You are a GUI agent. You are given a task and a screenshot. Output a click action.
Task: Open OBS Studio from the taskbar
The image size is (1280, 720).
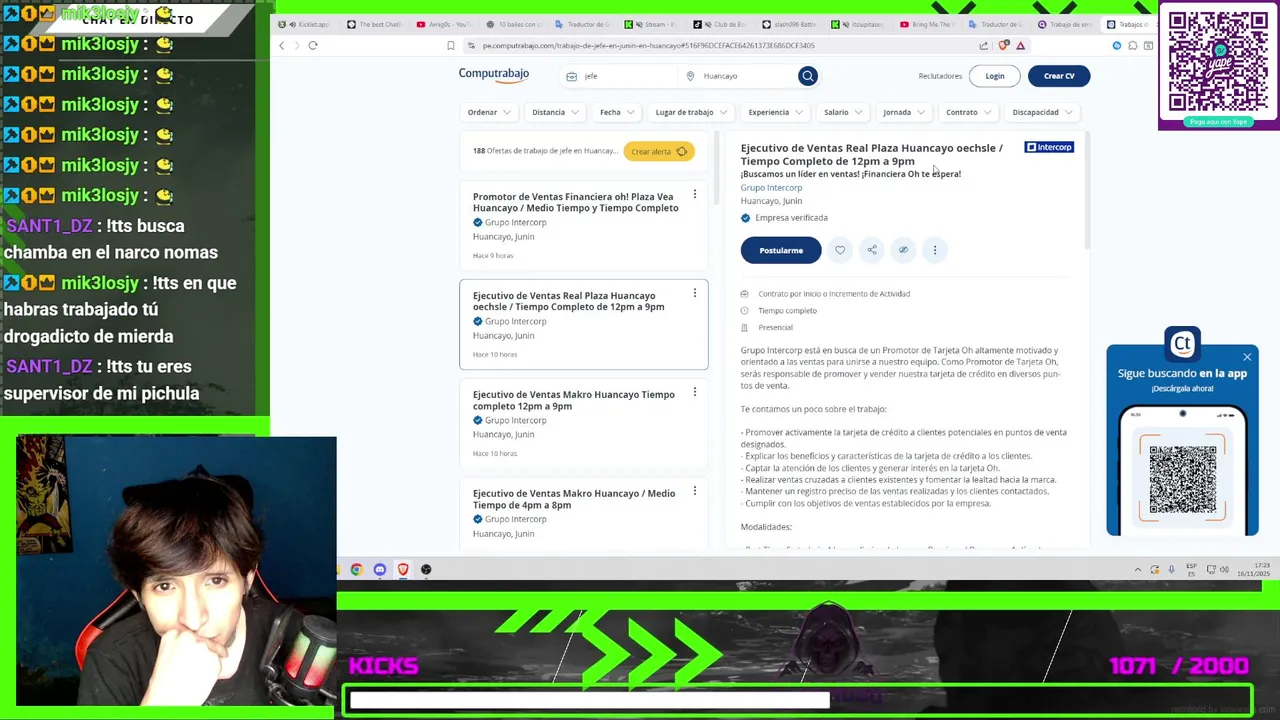tap(426, 570)
